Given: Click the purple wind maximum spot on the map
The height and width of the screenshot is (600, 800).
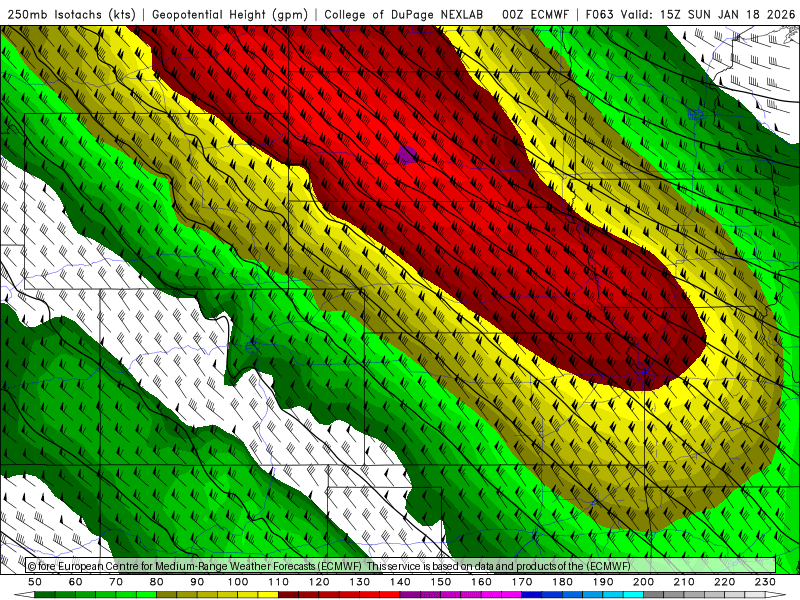Looking at the screenshot, I should pos(407,155).
